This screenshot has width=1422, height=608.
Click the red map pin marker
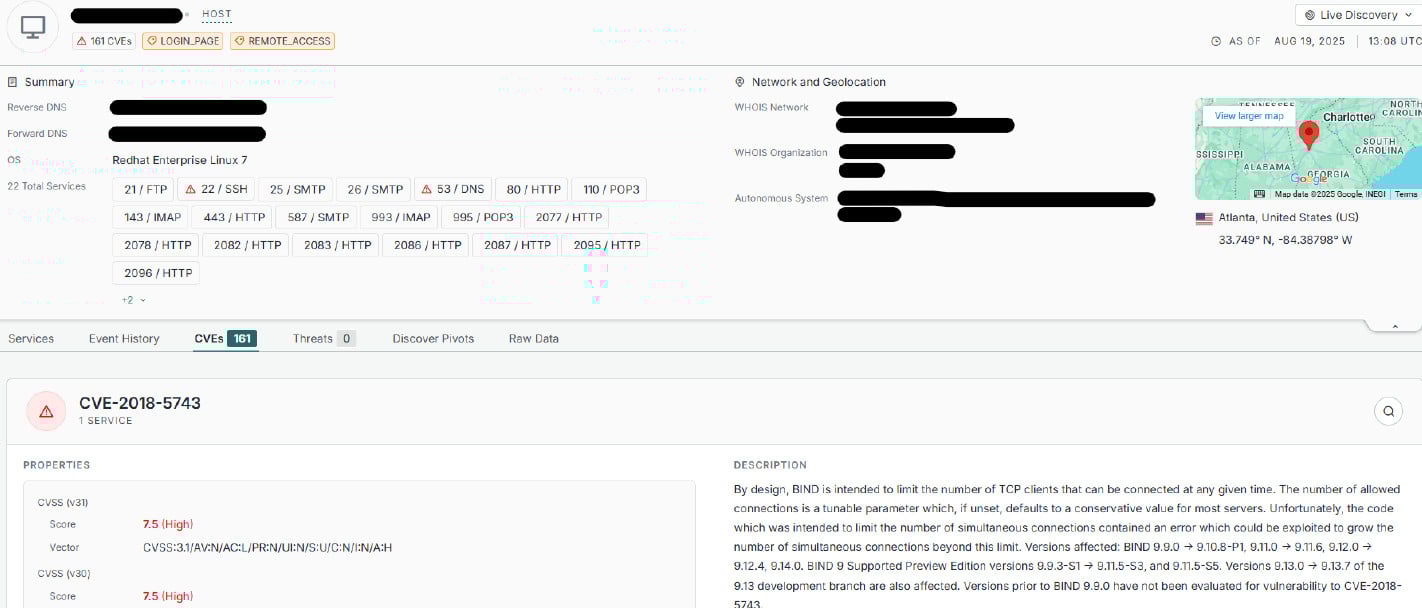1308,134
